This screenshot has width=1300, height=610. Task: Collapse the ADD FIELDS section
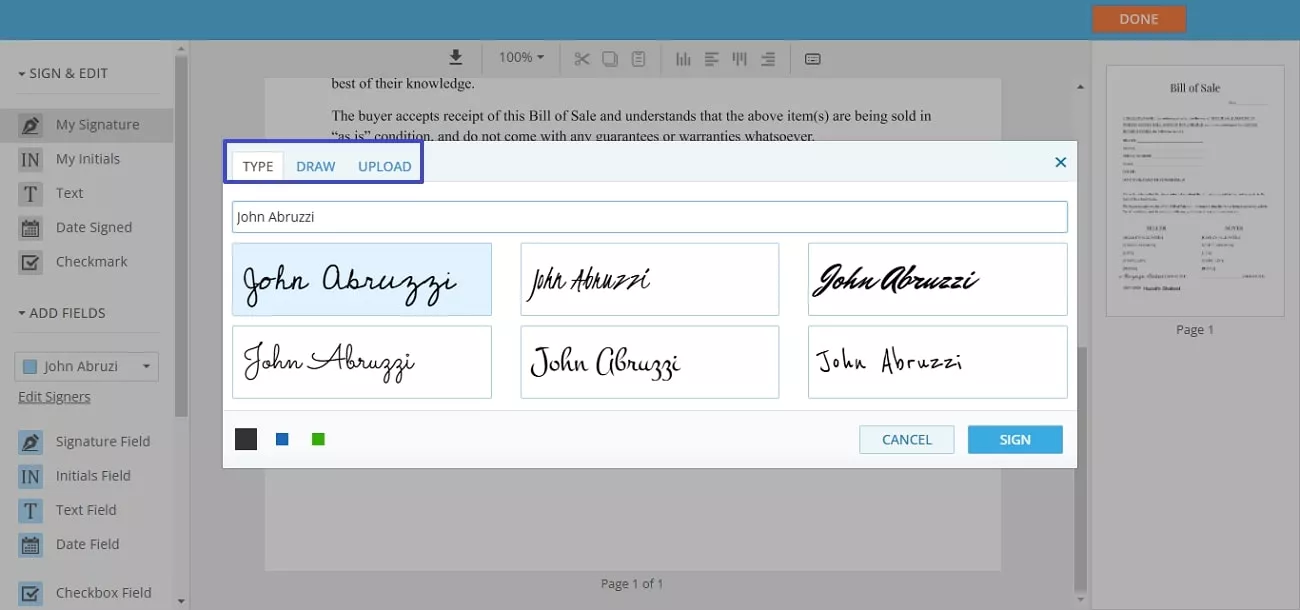[x=61, y=313]
